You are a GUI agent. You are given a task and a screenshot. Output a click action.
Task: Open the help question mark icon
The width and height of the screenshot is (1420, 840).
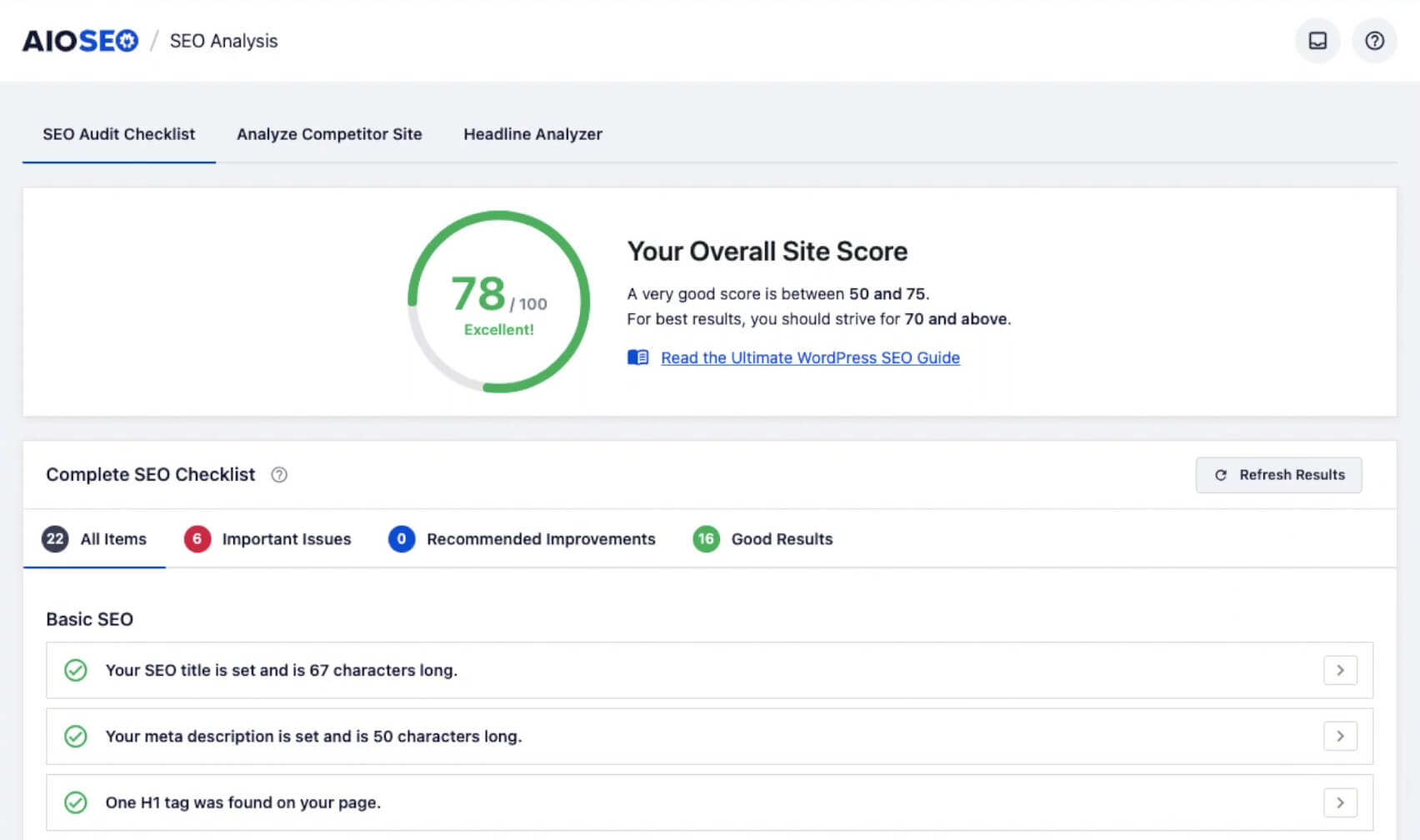click(1373, 41)
